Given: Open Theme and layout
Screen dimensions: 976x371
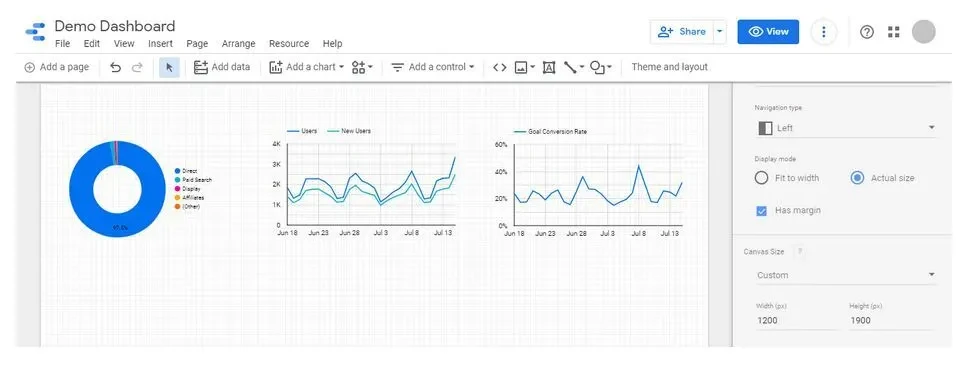Looking at the screenshot, I should pos(669,67).
